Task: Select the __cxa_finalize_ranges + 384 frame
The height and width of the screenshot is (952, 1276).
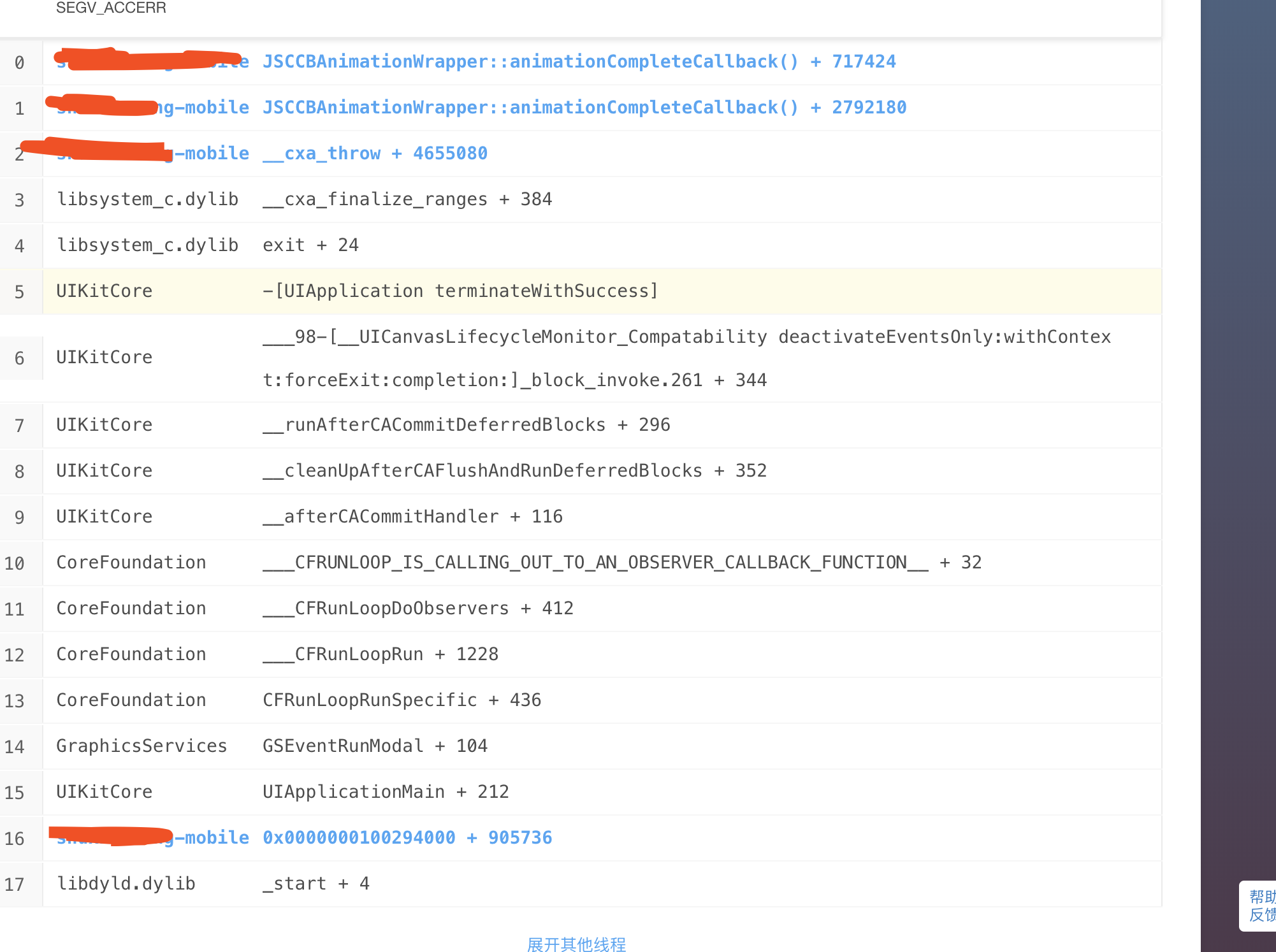Action: click(x=407, y=199)
